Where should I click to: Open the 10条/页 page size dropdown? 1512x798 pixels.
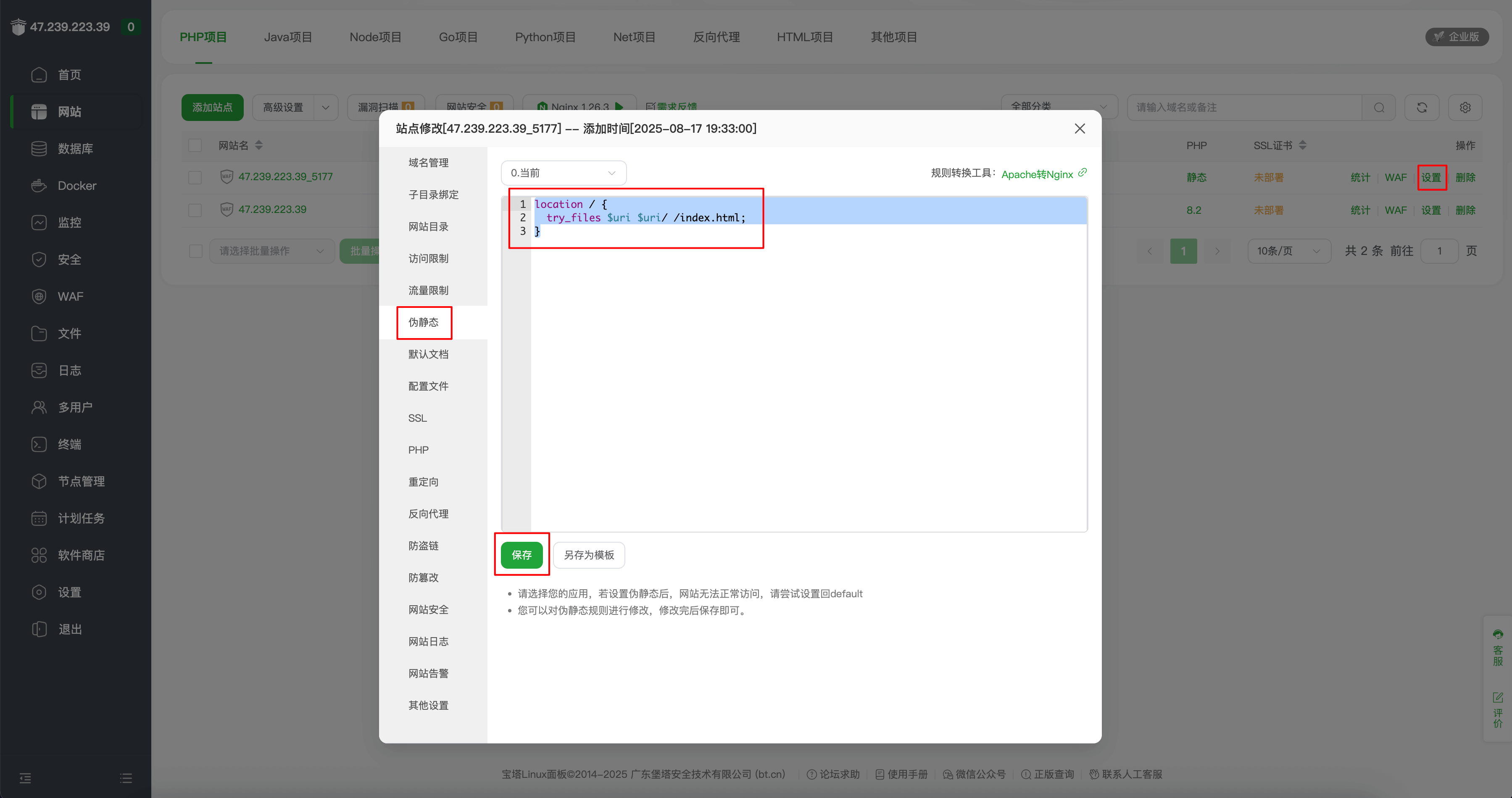coord(1289,251)
